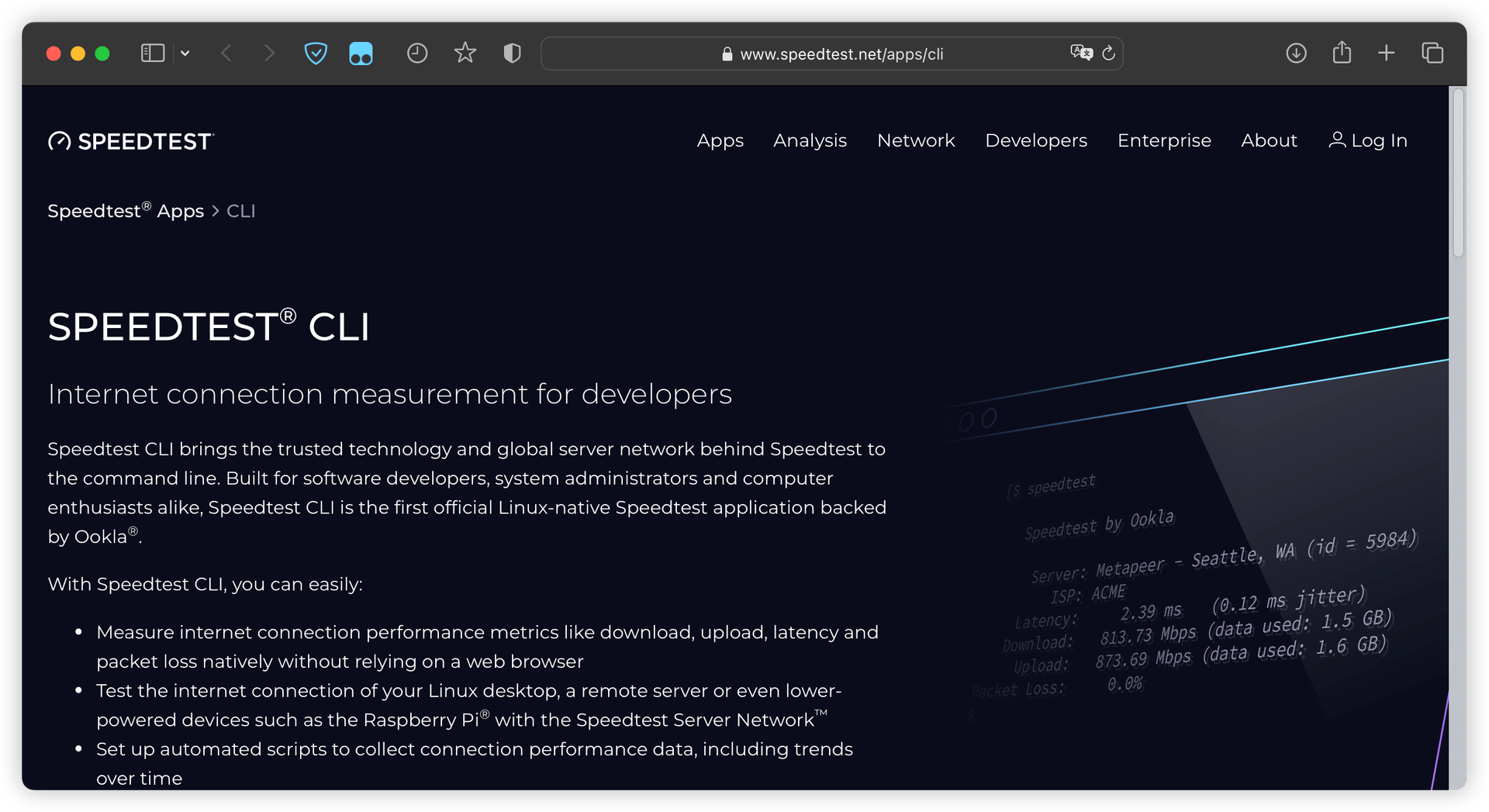1489x812 pixels.
Task: Show downloads with the download arrow icon
Action: click(x=1296, y=54)
